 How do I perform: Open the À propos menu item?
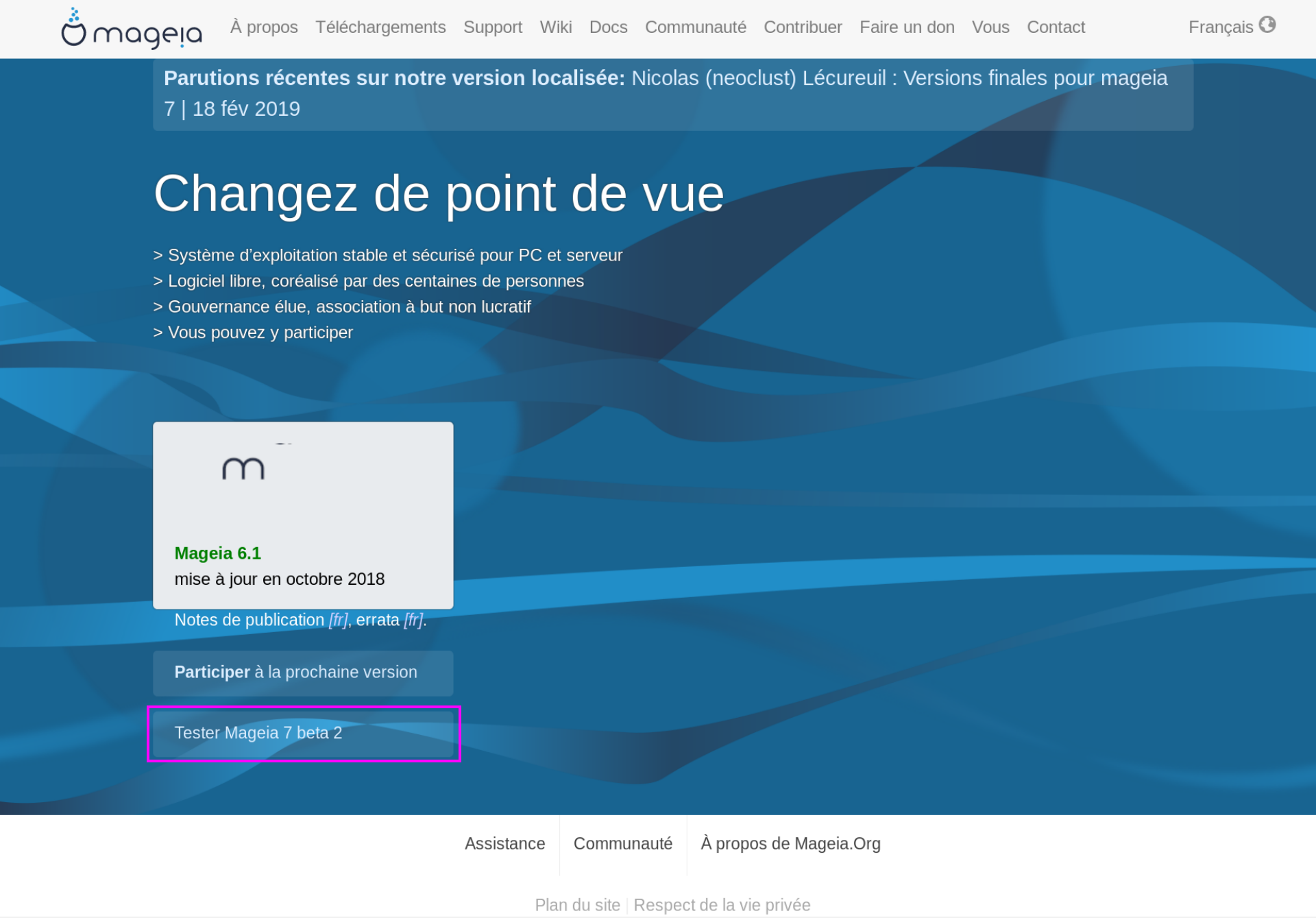[x=264, y=27]
